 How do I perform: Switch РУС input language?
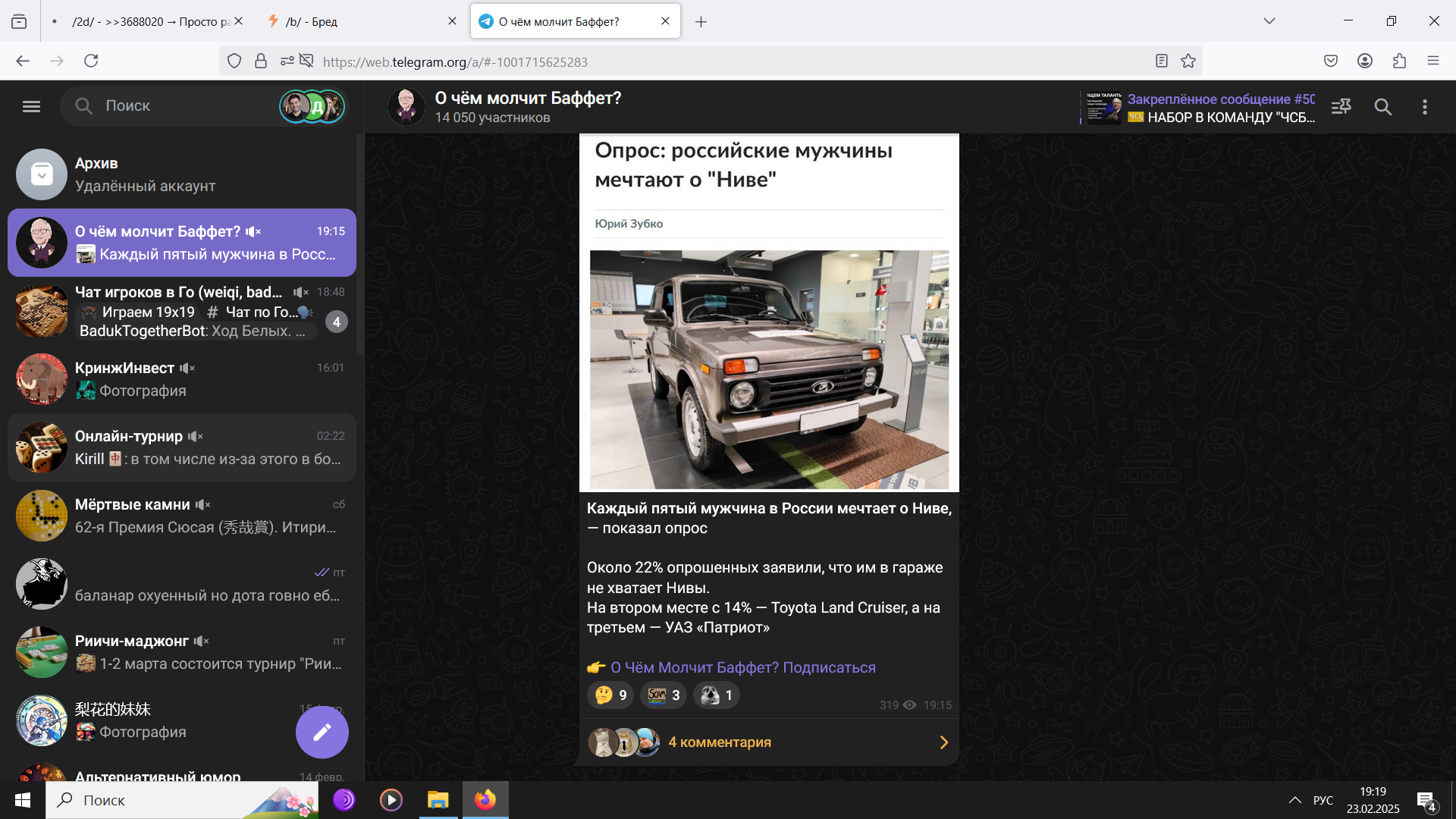pyautogui.click(x=1323, y=800)
